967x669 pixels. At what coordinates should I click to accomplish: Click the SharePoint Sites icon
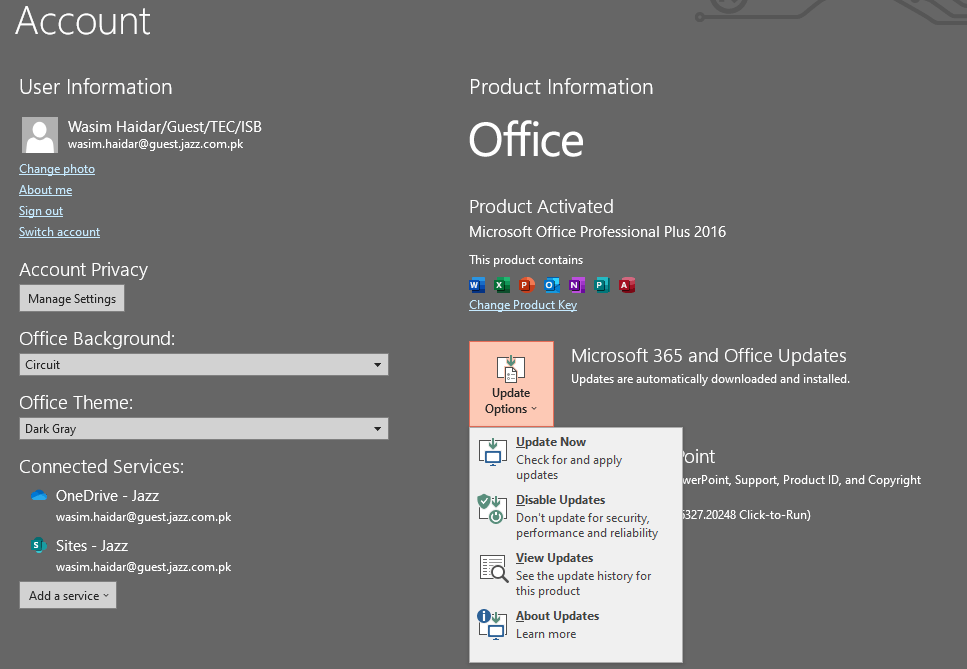(39, 546)
